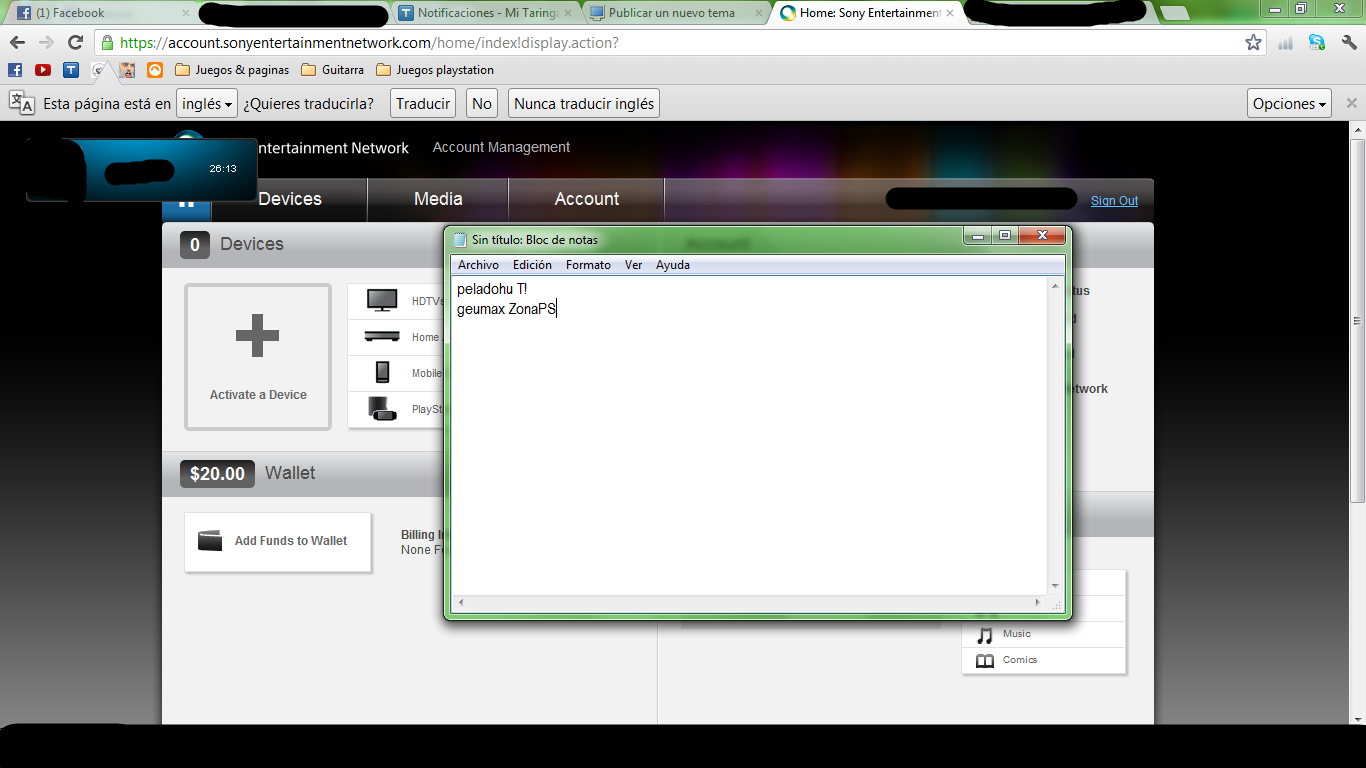
Task: Open the face photo bookmark icon
Action: click(x=127, y=70)
